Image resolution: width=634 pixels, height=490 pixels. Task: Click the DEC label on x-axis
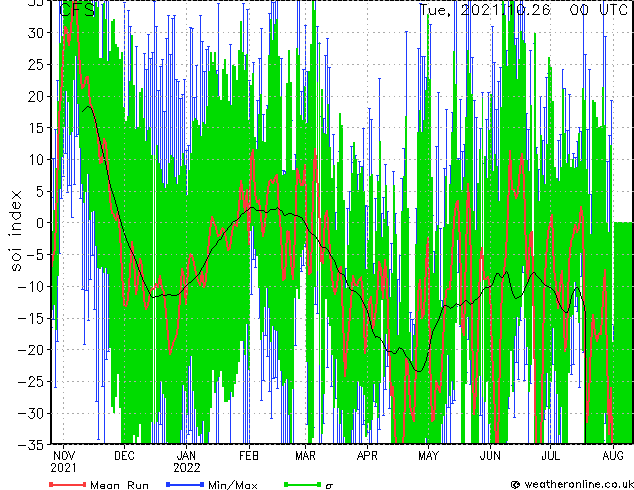click(124, 456)
